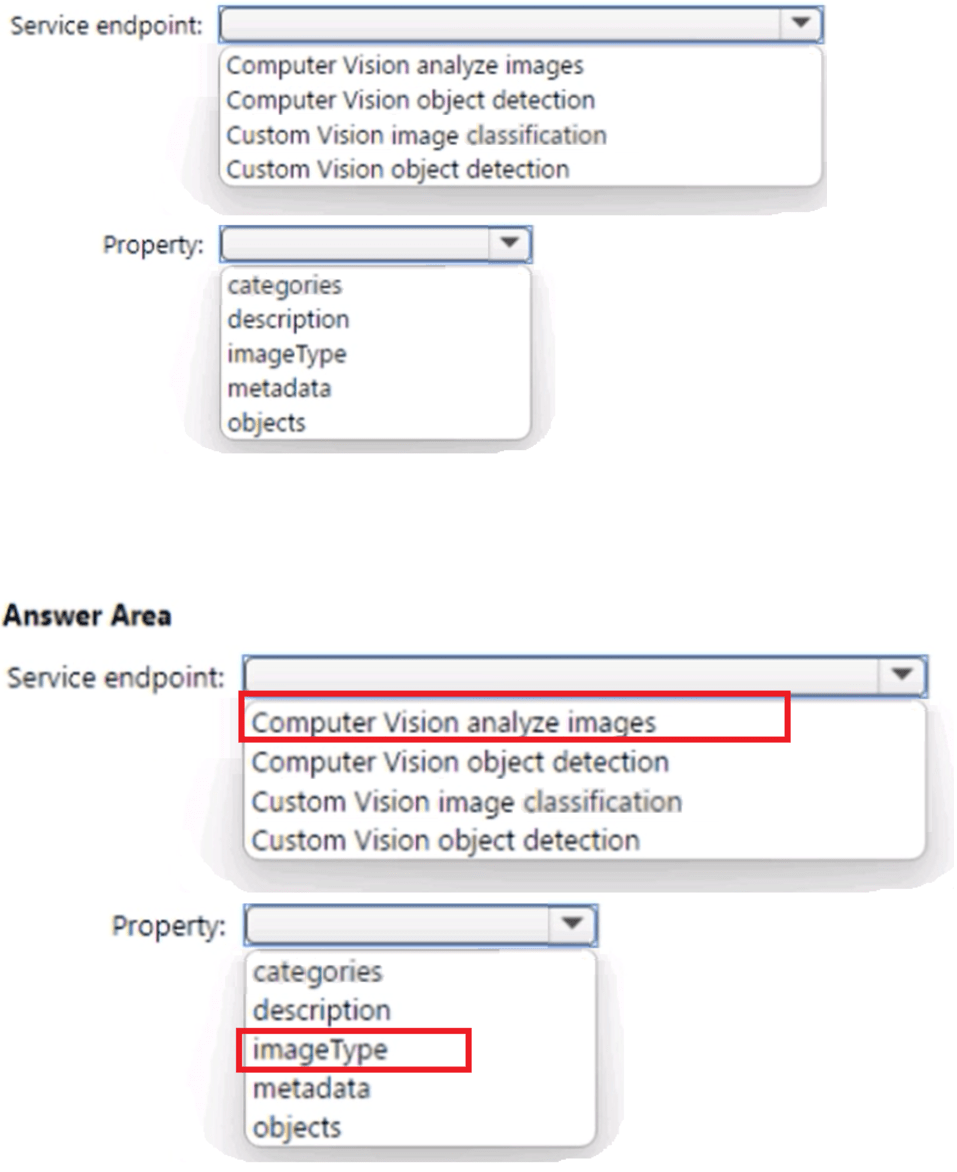Image resolution: width=957 pixels, height=1172 pixels.
Task: Click the Answer Area Service endpoint input box
Action: click(562, 677)
